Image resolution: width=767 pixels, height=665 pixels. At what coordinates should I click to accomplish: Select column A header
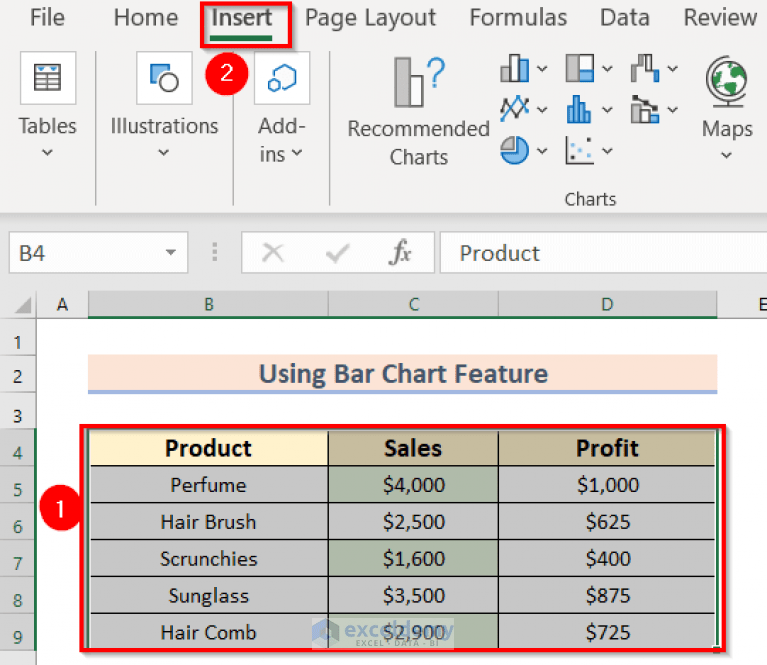tap(62, 305)
